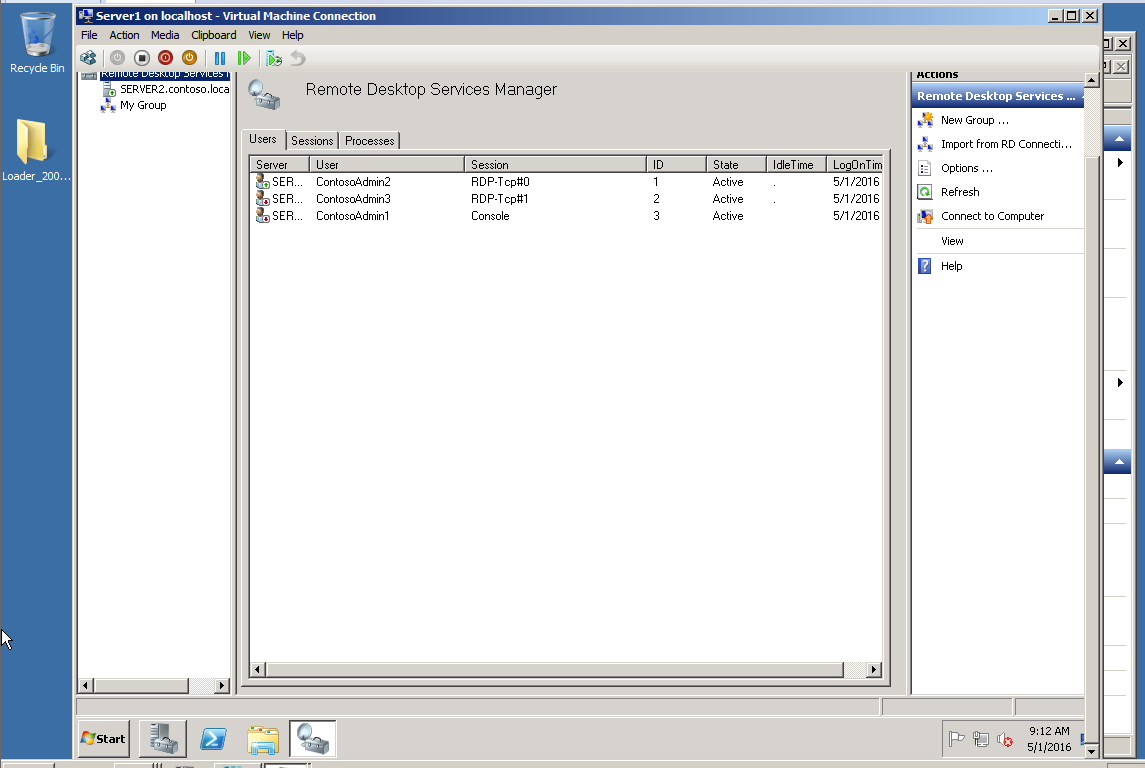Viewport: 1145px width, 768px height.
Task: Open the View menu in menu bar
Action: point(259,35)
